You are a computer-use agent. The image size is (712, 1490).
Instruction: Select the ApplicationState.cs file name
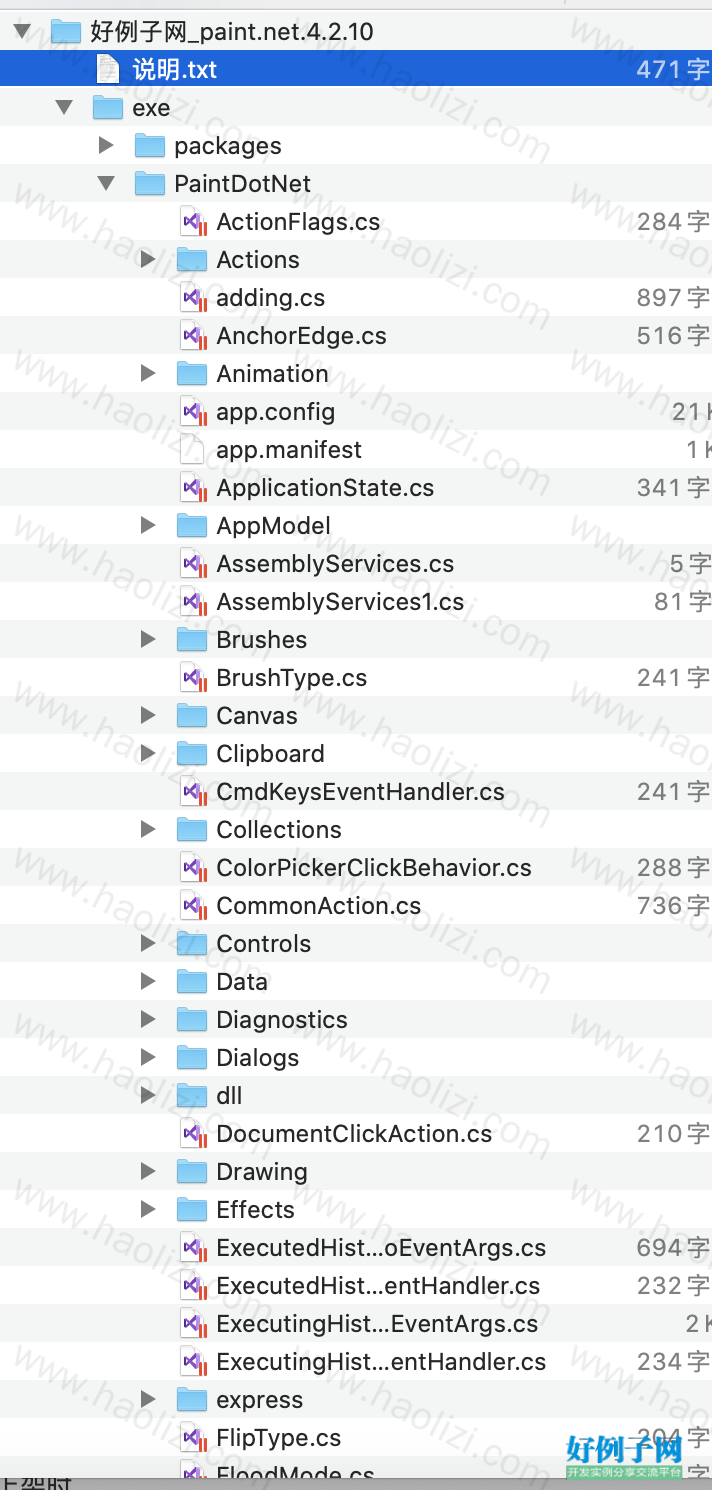[325, 488]
